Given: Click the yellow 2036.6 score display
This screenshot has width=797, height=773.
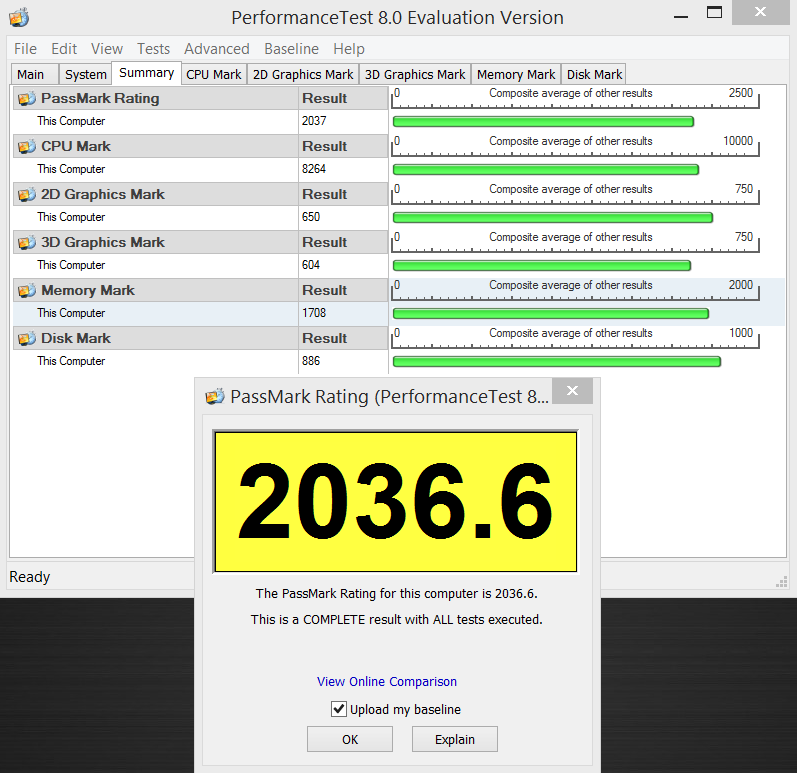Looking at the screenshot, I should tap(396, 502).
